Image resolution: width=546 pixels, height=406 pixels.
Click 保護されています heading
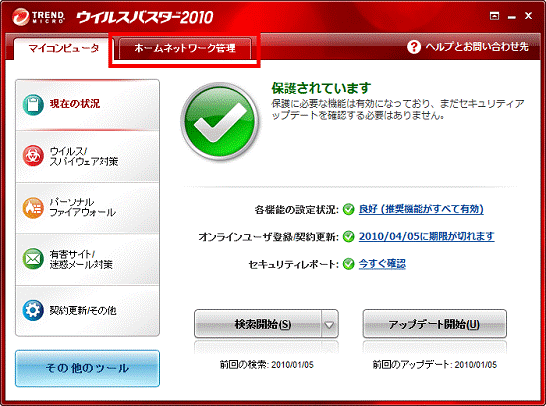321,88
